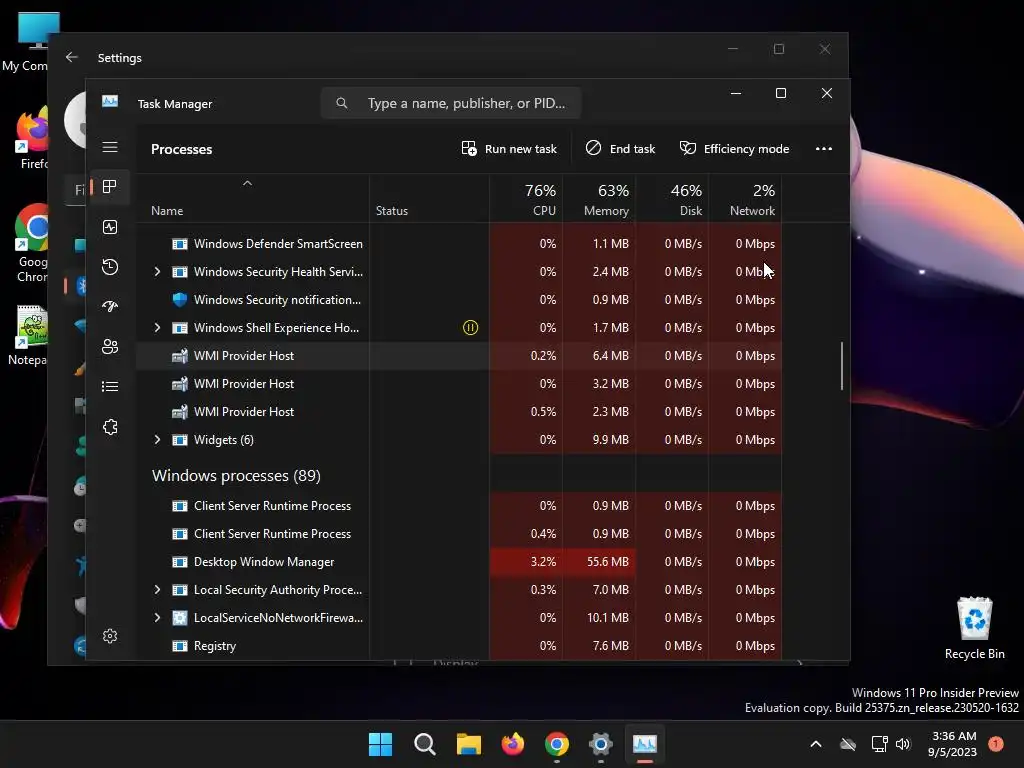Select the Windows Security notification row
This screenshot has width=1024, height=768.
tap(458, 300)
